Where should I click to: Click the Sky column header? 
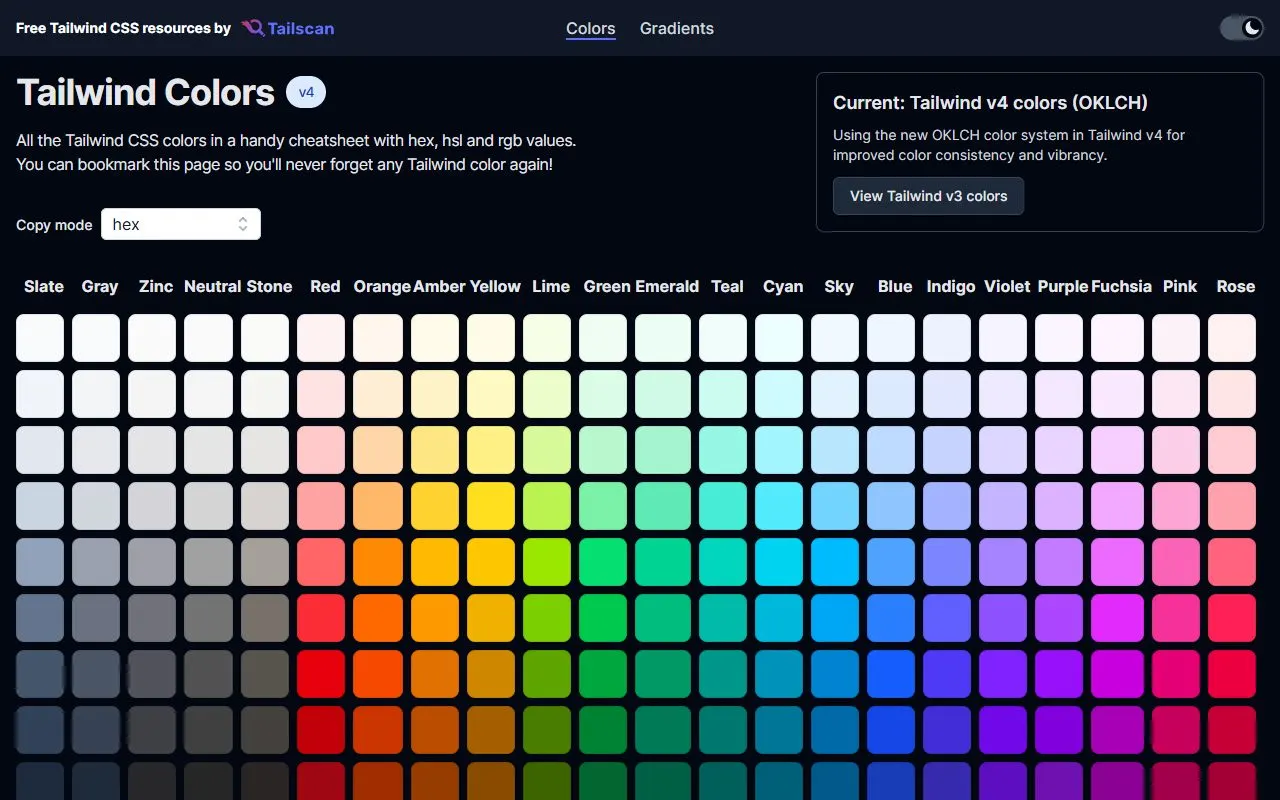click(x=839, y=286)
